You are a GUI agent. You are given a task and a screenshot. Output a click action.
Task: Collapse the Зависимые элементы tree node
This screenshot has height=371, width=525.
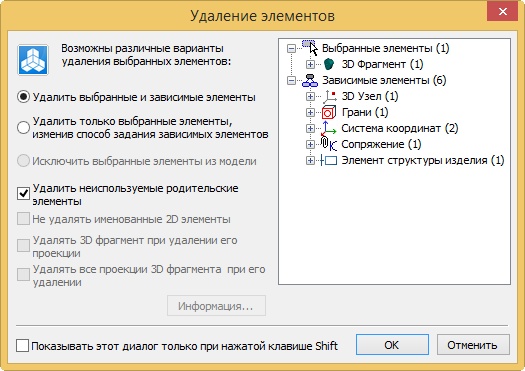(291, 81)
